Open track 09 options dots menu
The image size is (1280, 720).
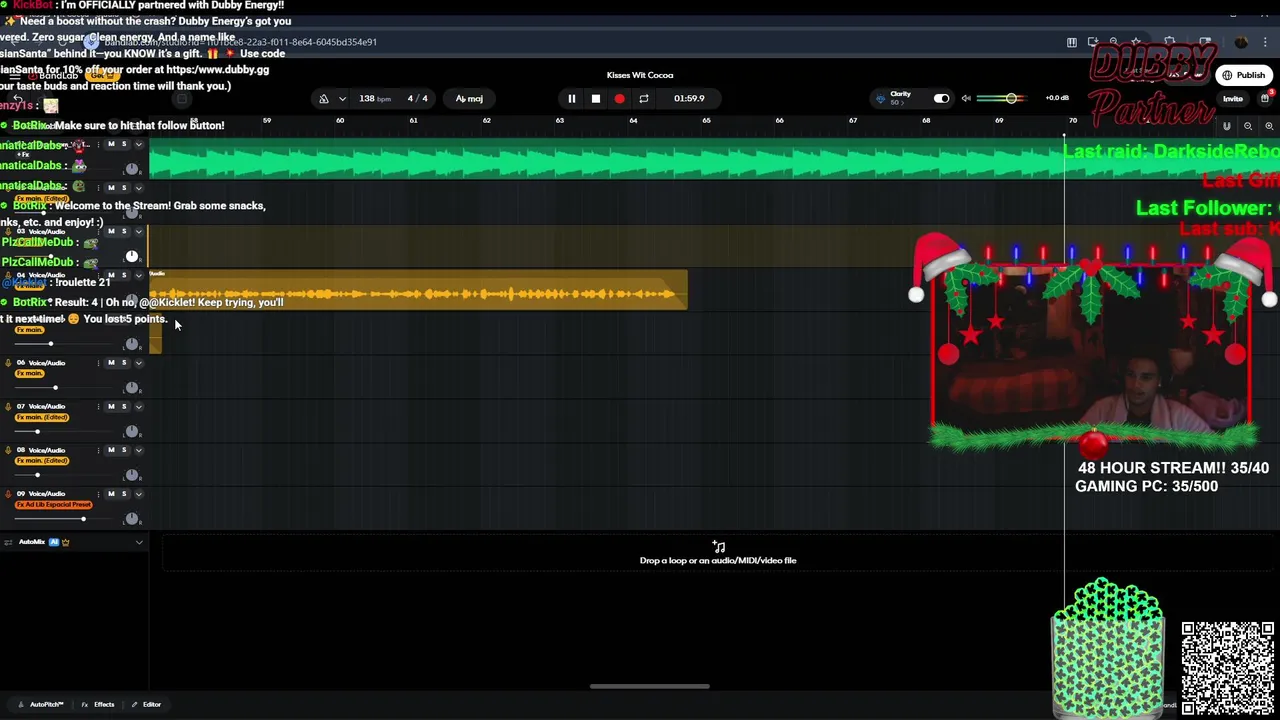[x=99, y=494]
